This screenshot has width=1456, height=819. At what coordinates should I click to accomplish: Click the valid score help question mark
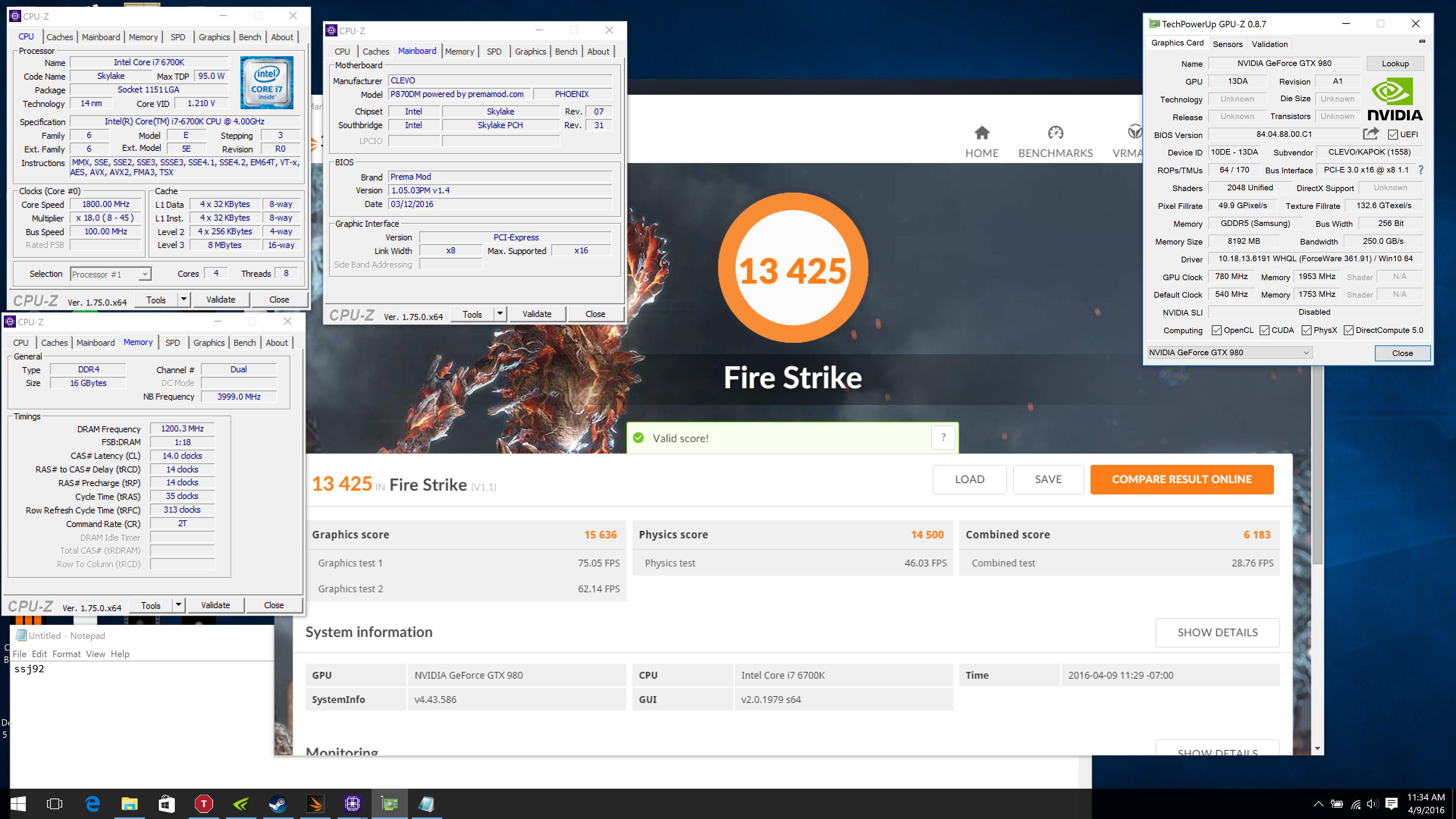coord(943,437)
